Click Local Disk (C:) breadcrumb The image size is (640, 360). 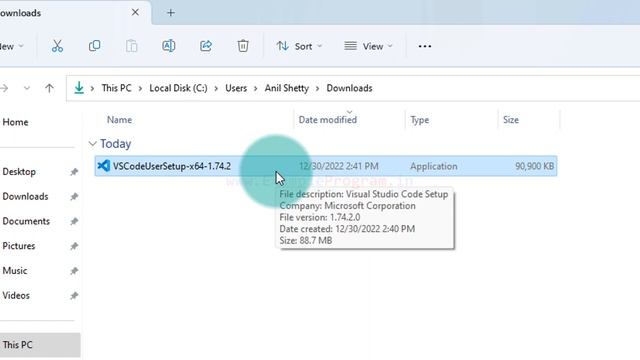(178, 88)
